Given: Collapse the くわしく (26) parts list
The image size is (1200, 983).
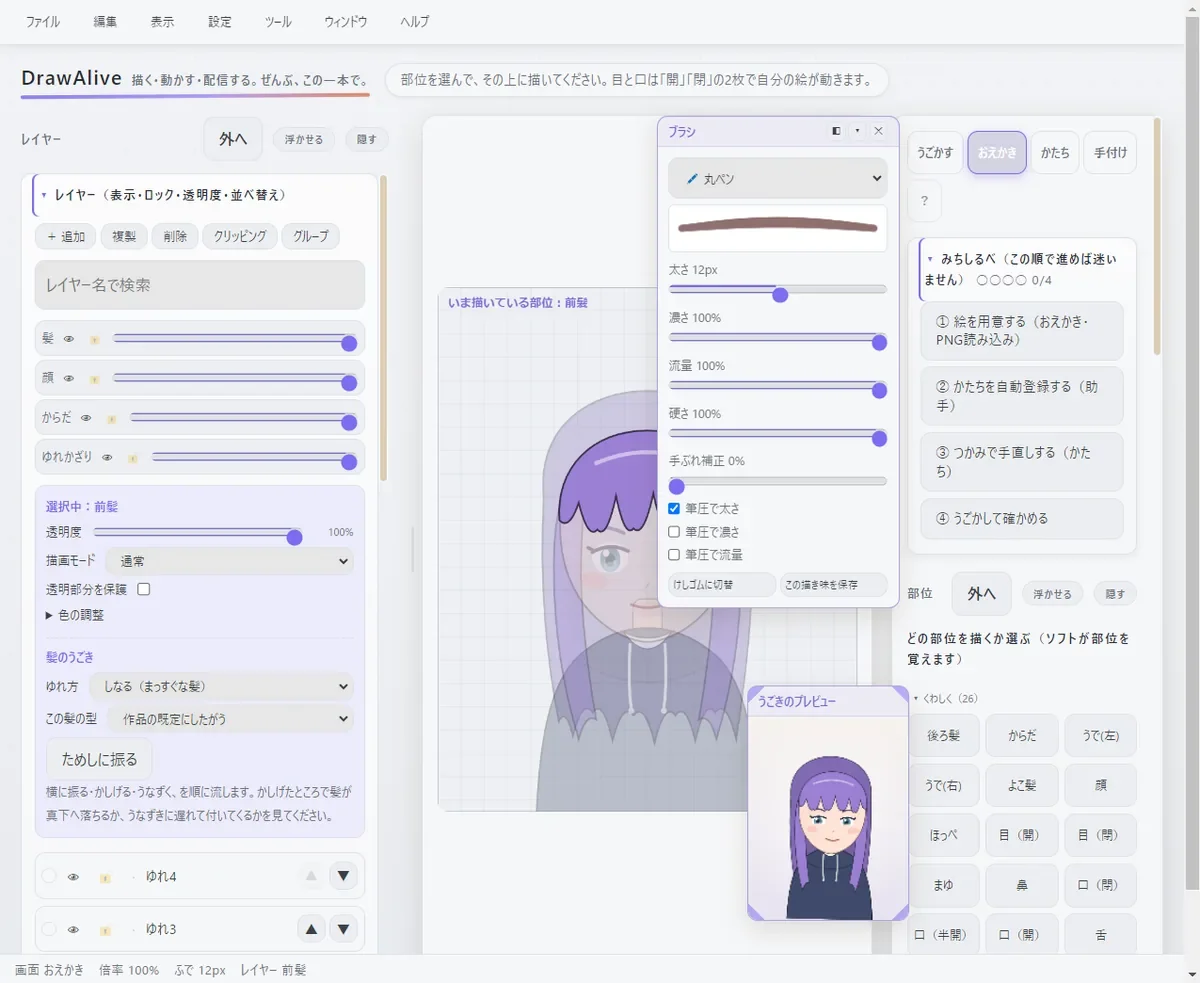Looking at the screenshot, I should coord(944,698).
